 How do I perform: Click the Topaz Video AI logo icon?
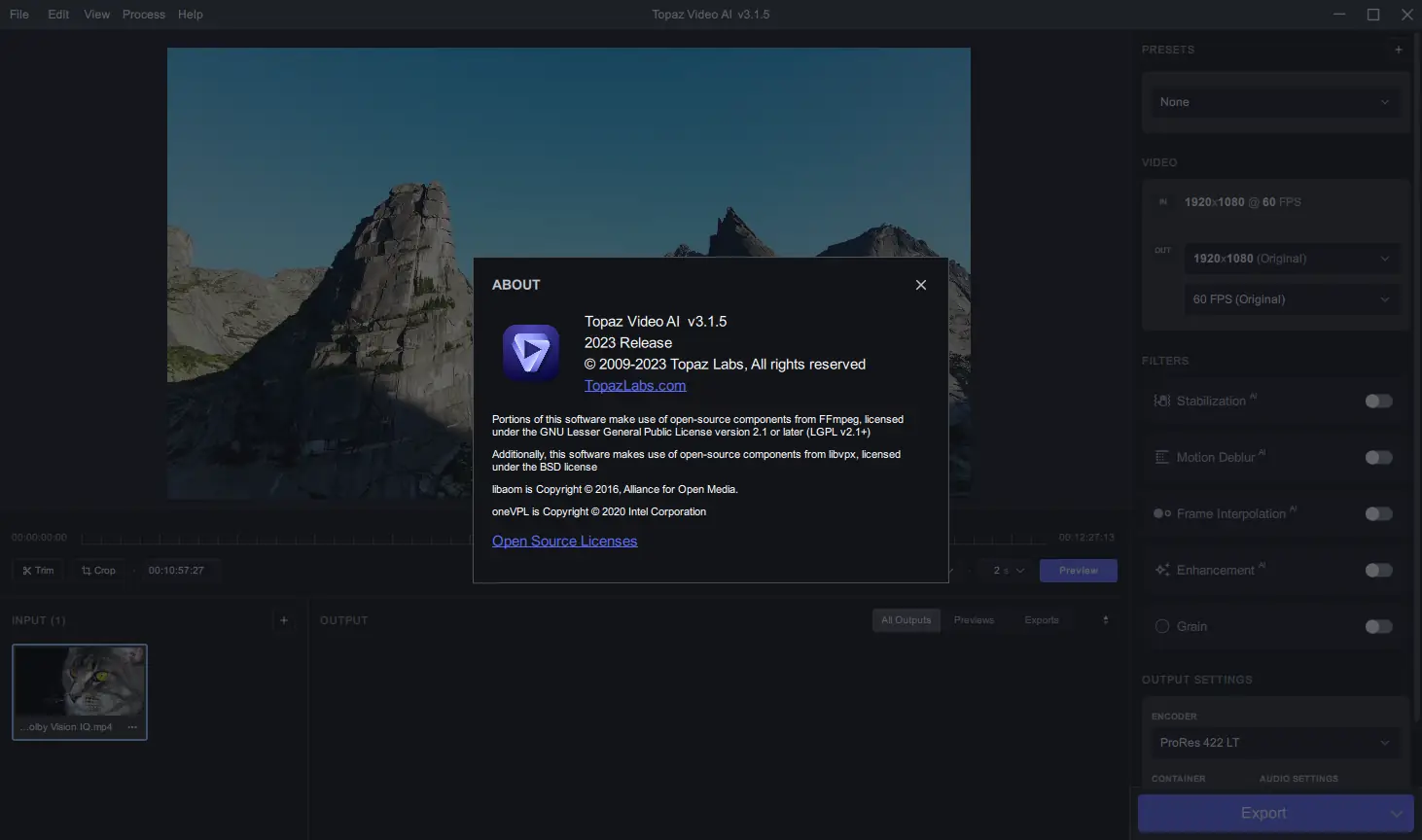(531, 353)
